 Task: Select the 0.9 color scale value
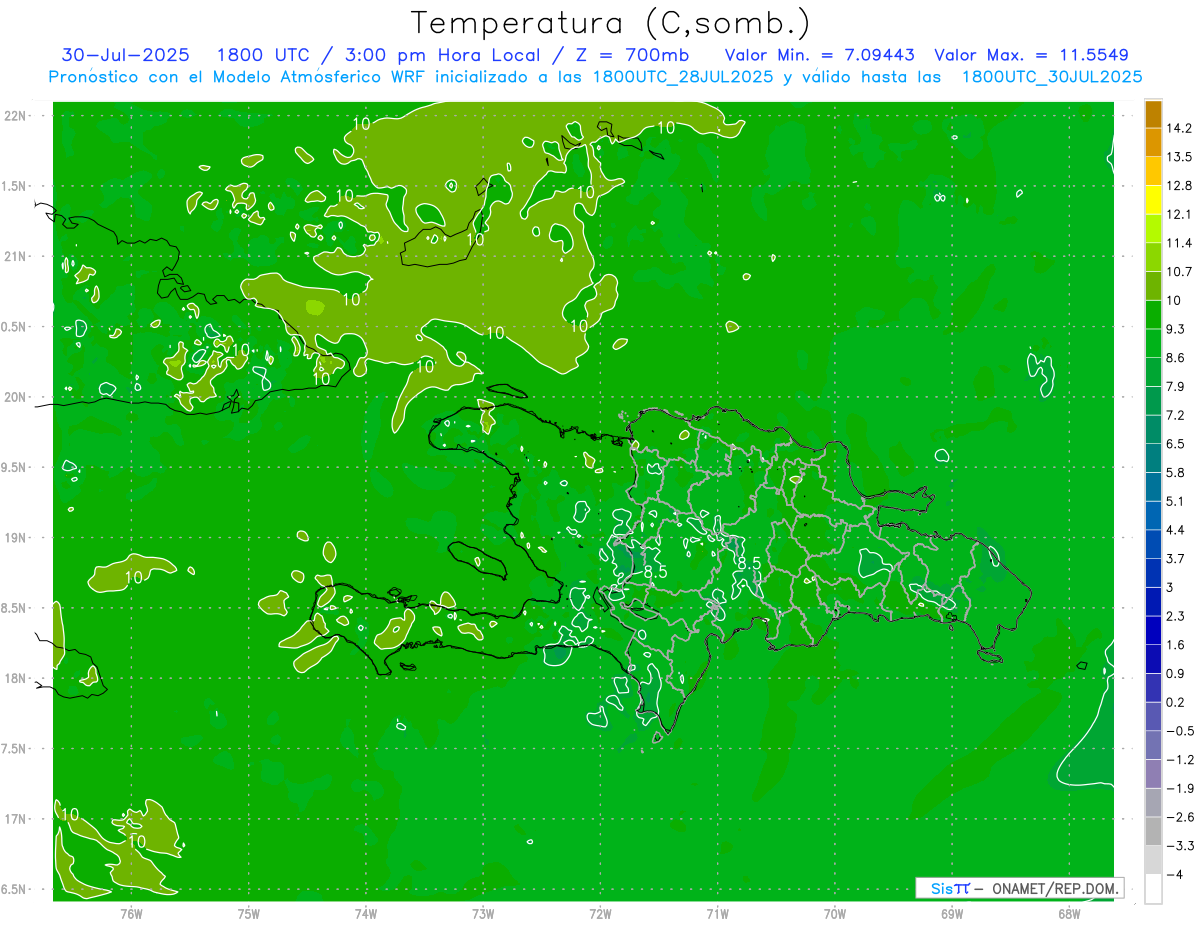(1176, 674)
